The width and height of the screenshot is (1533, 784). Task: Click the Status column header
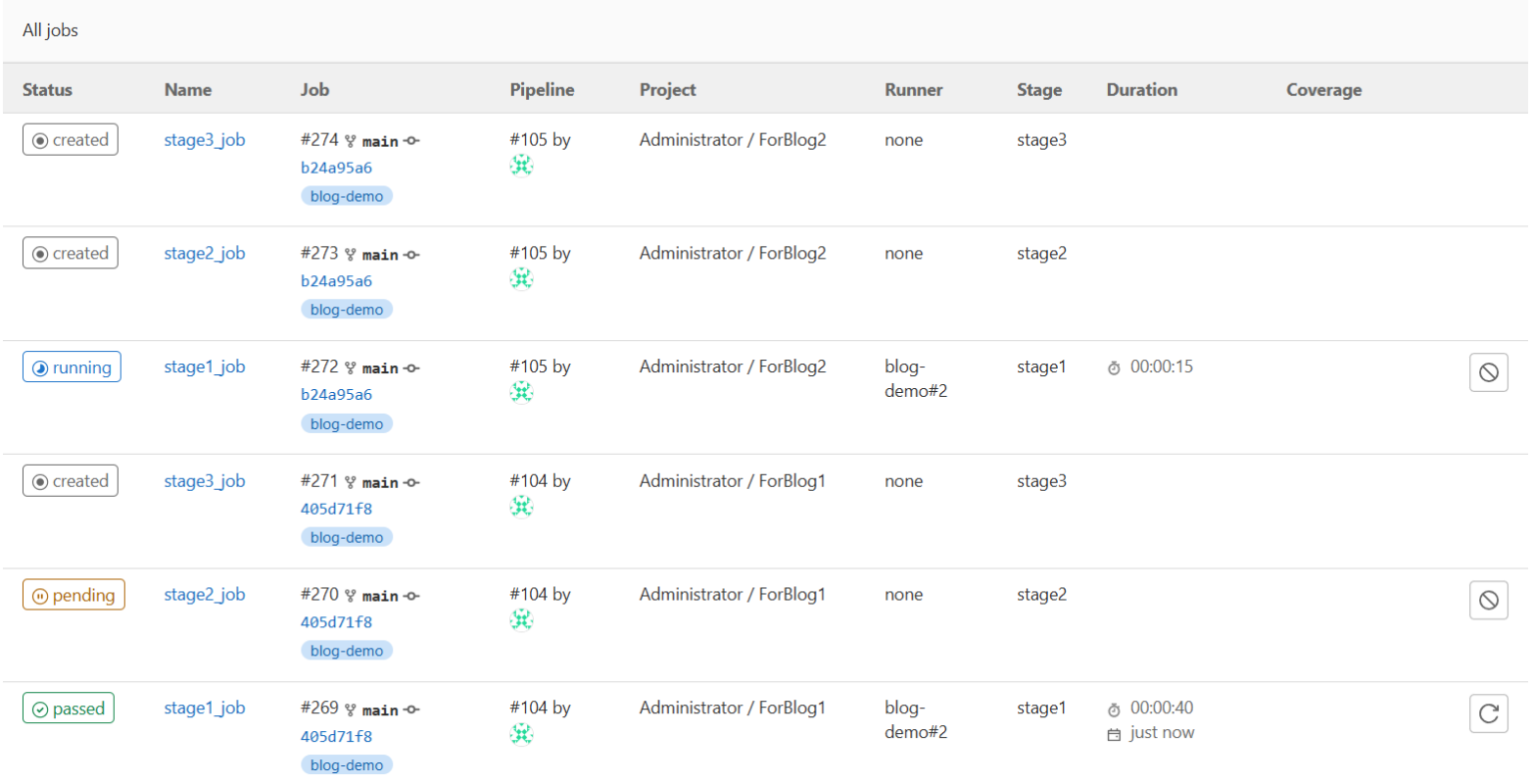[46, 89]
